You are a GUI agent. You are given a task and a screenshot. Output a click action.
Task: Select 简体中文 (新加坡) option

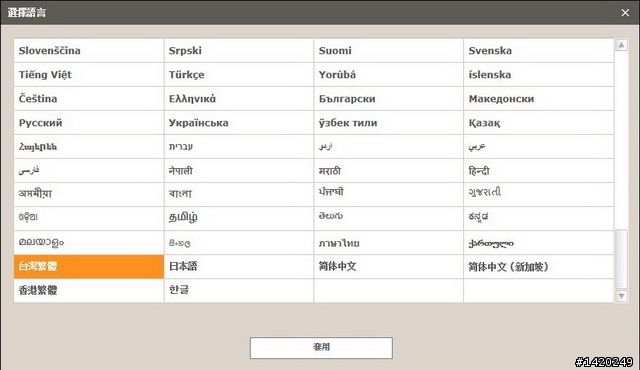click(x=539, y=267)
